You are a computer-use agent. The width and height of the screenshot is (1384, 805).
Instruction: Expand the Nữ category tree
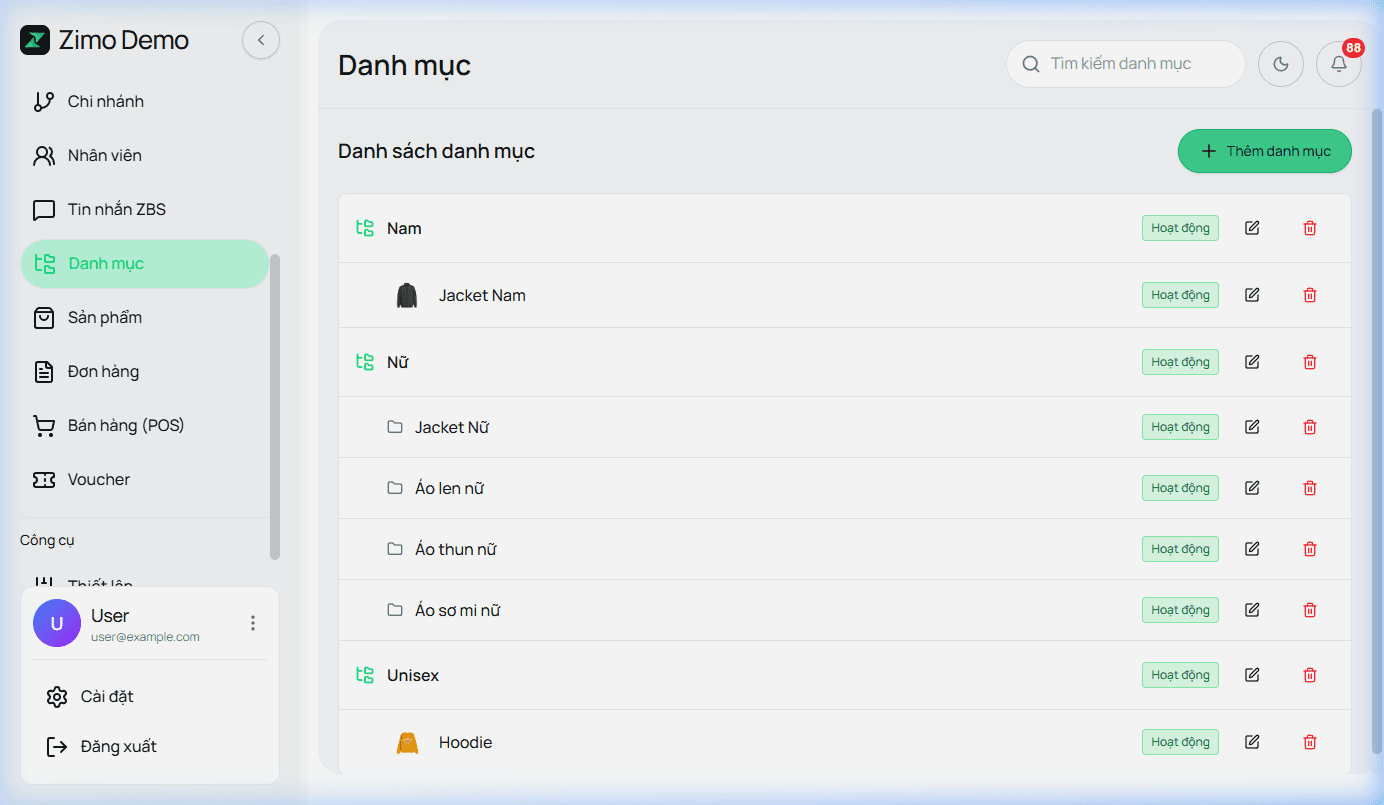click(x=365, y=362)
